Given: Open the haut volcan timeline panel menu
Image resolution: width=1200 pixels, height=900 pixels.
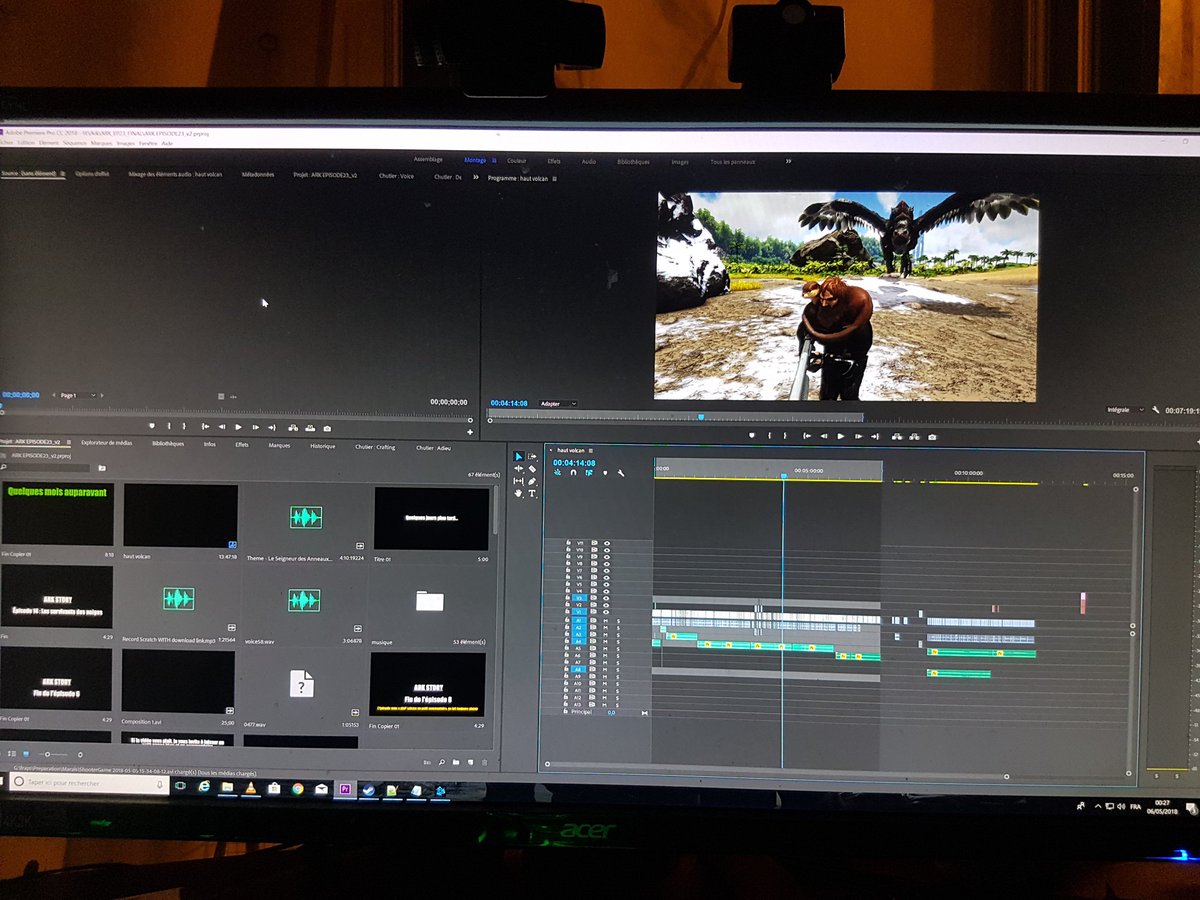Looking at the screenshot, I should pos(590,451).
